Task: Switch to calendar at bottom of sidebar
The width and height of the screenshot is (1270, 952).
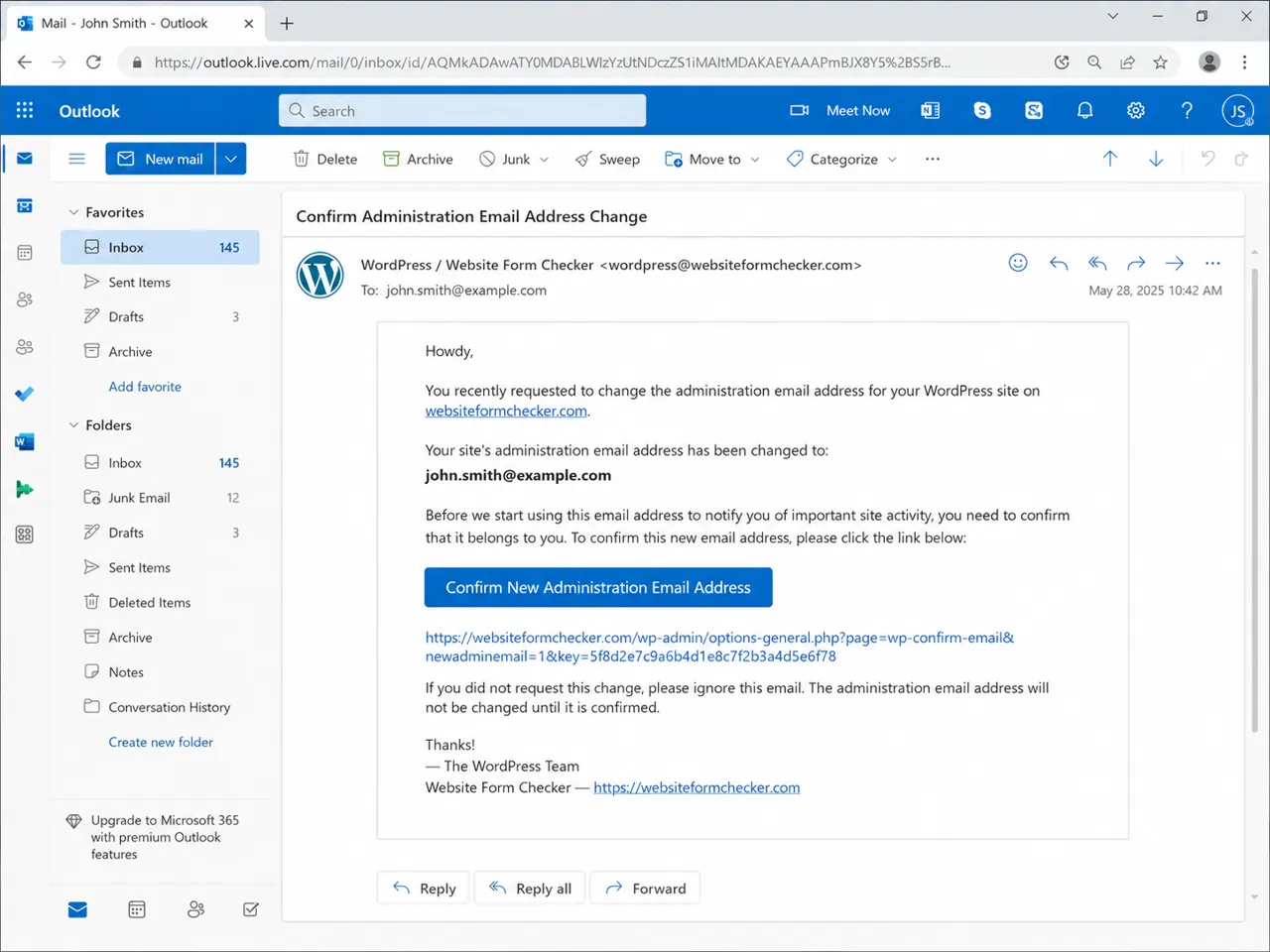Action: point(137,909)
